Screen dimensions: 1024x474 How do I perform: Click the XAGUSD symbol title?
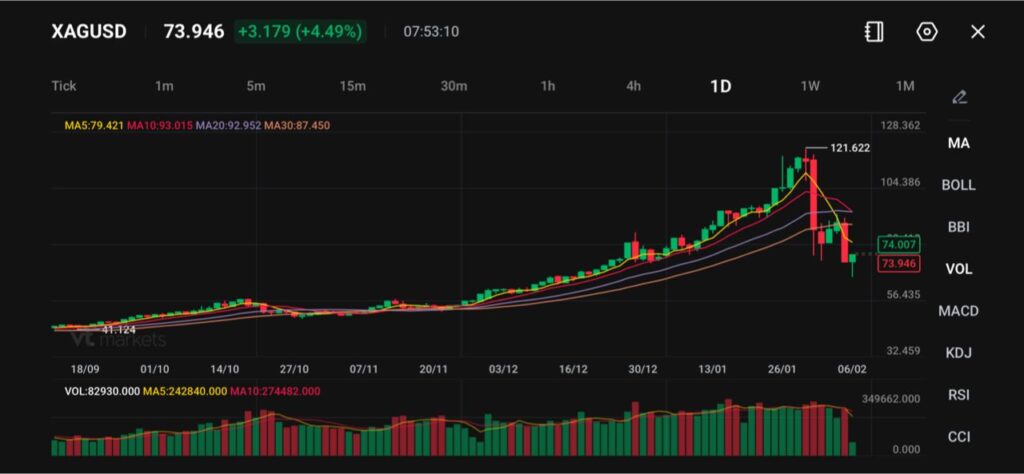(89, 32)
